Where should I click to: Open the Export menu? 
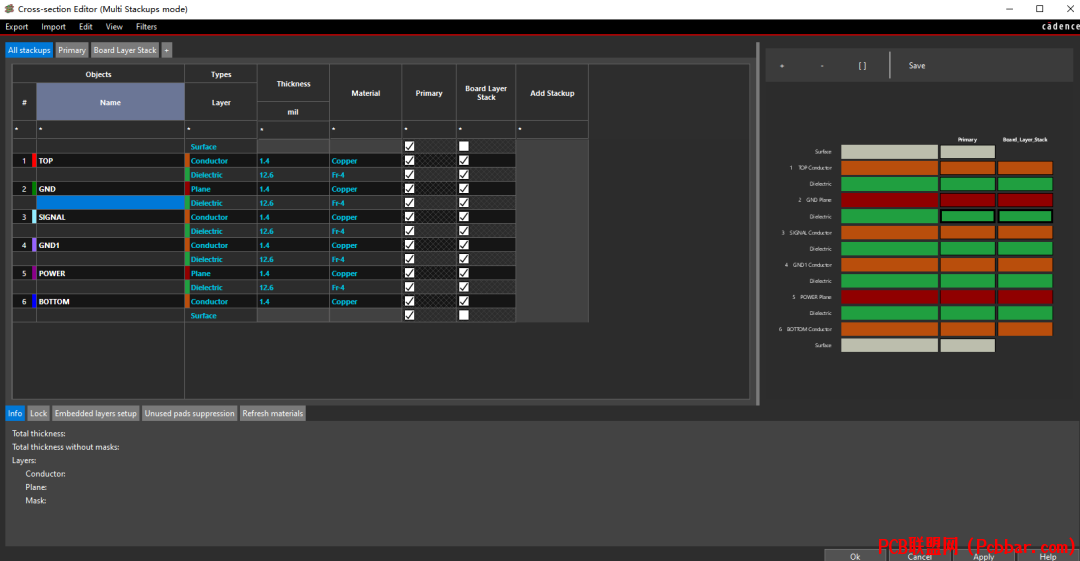[x=17, y=27]
